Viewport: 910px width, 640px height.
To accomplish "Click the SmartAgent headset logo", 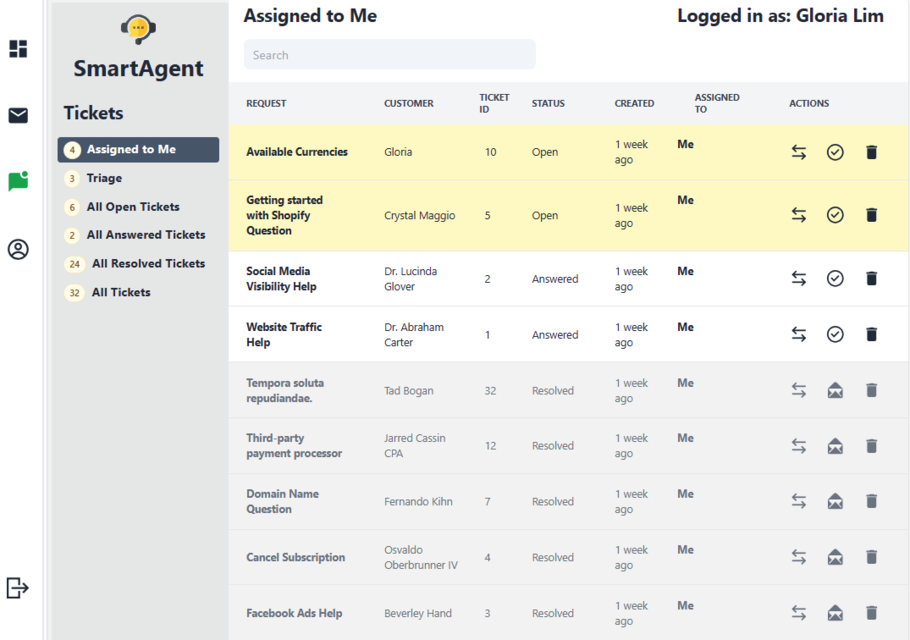I will 138,30.
